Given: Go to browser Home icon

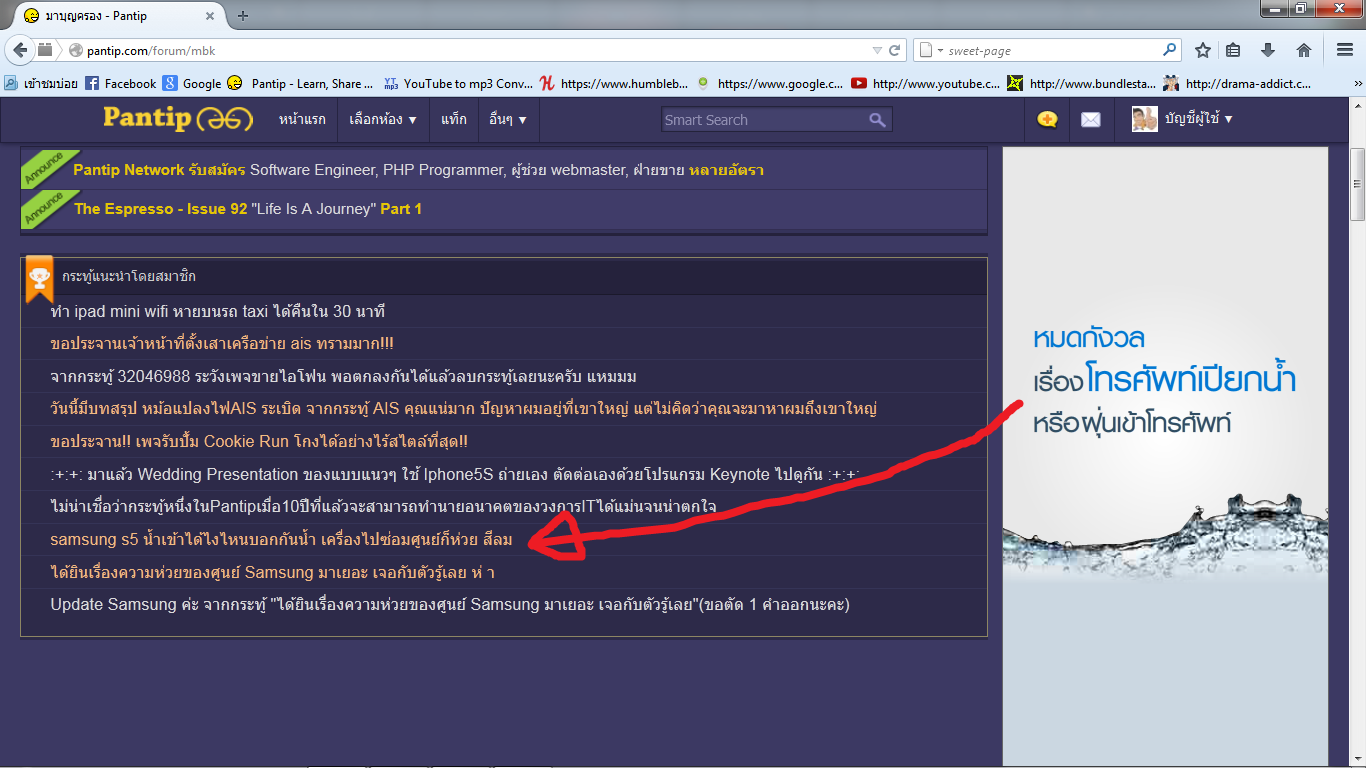Looking at the screenshot, I should [x=1304, y=50].
